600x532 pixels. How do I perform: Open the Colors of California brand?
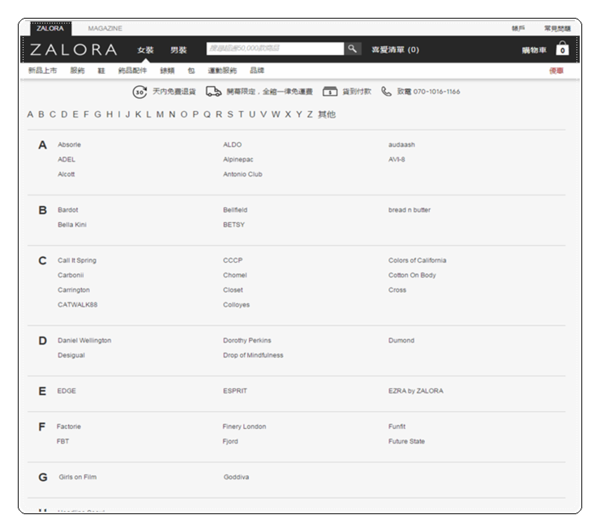[x=417, y=261]
